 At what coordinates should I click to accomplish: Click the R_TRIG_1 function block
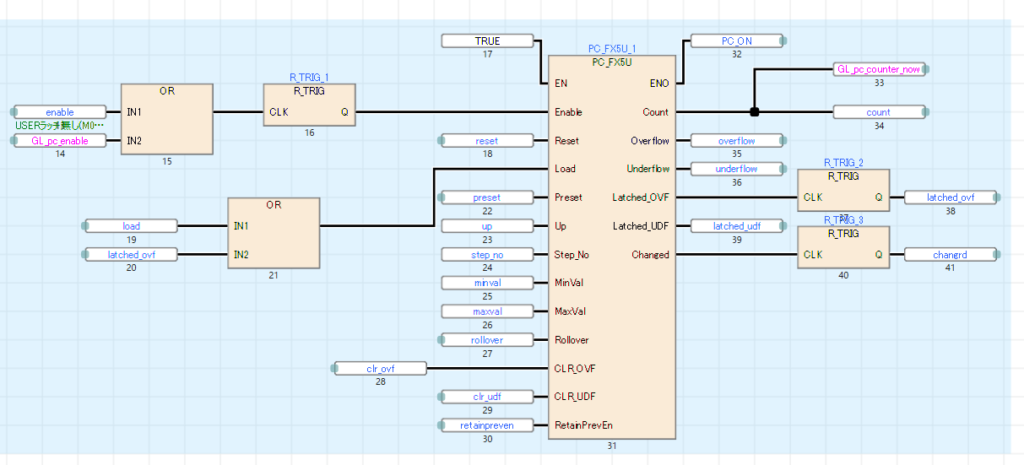[x=310, y=112]
